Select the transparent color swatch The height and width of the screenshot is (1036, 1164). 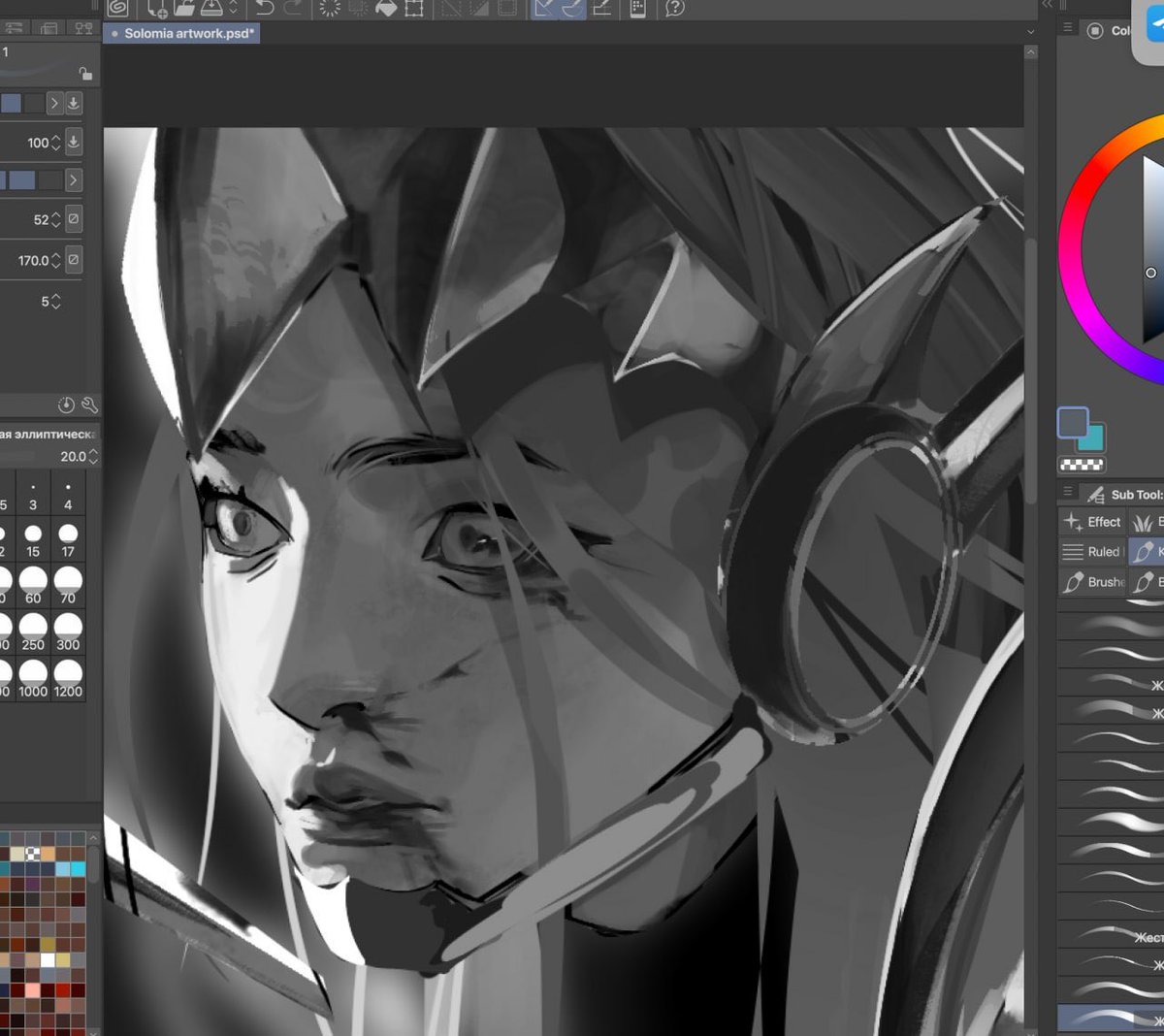pyautogui.click(x=1082, y=465)
